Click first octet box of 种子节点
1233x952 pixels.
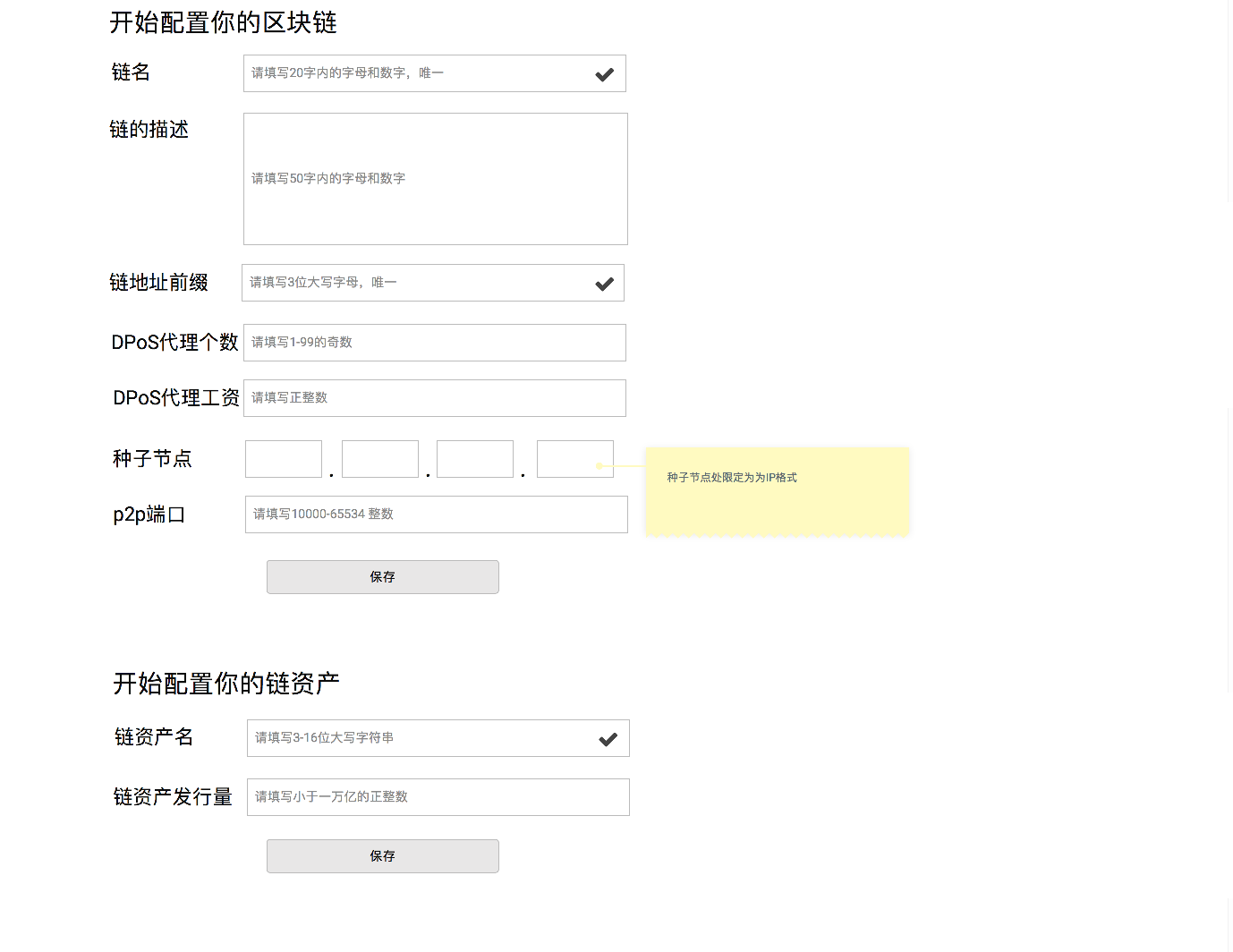(284, 459)
